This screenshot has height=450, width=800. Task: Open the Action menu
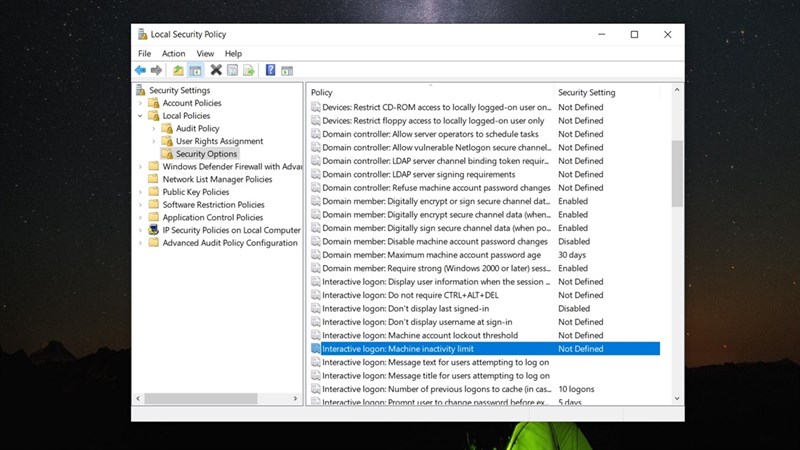tap(173, 54)
